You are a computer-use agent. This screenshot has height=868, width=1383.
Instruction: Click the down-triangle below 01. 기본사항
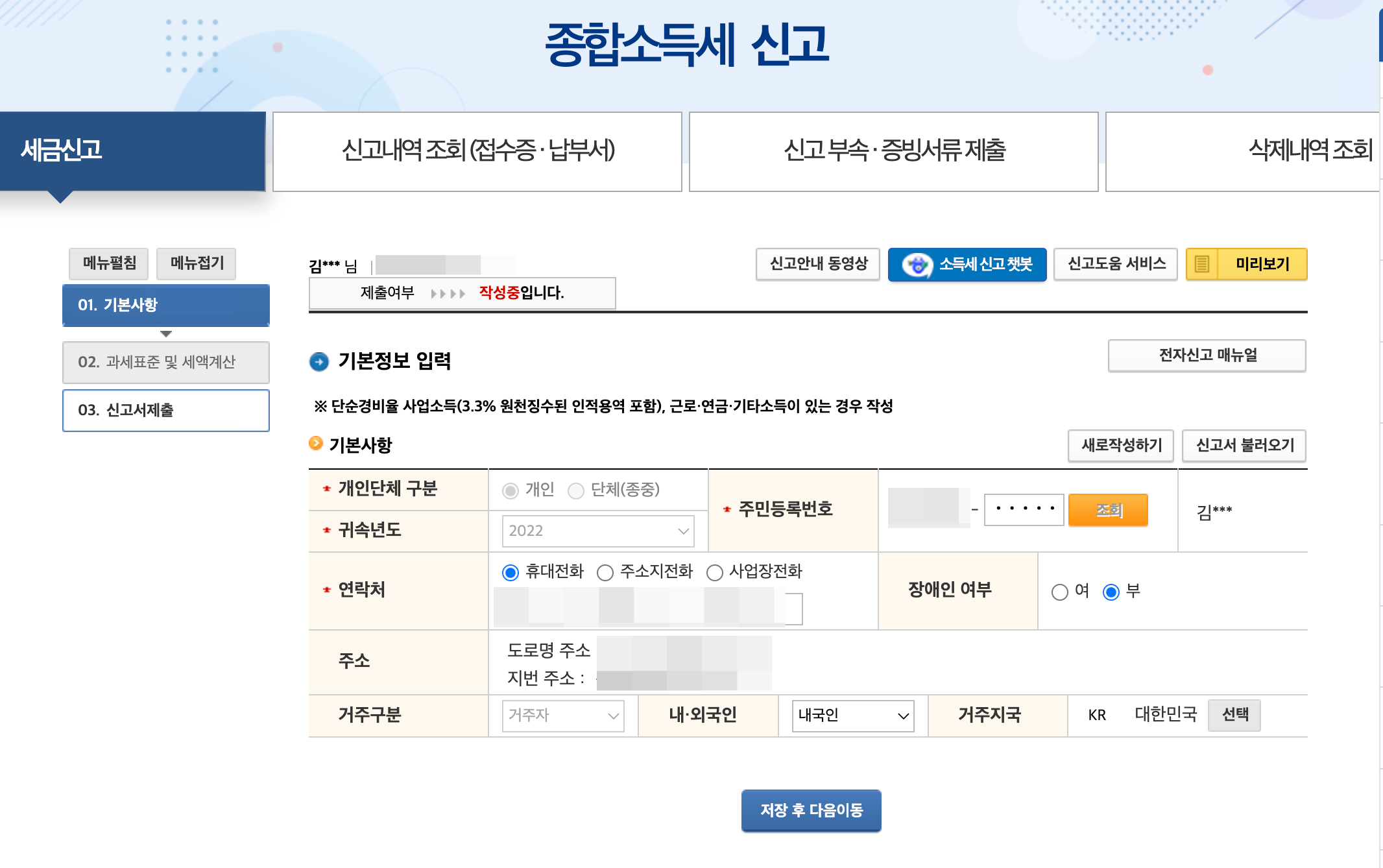[166, 334]
